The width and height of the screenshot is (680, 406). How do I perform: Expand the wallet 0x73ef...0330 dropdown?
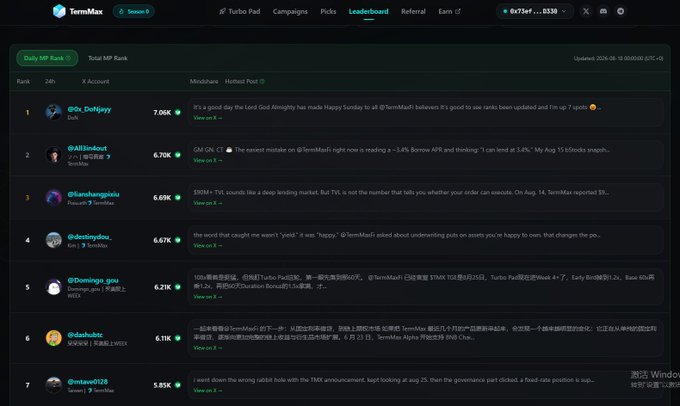coord(535,11)
